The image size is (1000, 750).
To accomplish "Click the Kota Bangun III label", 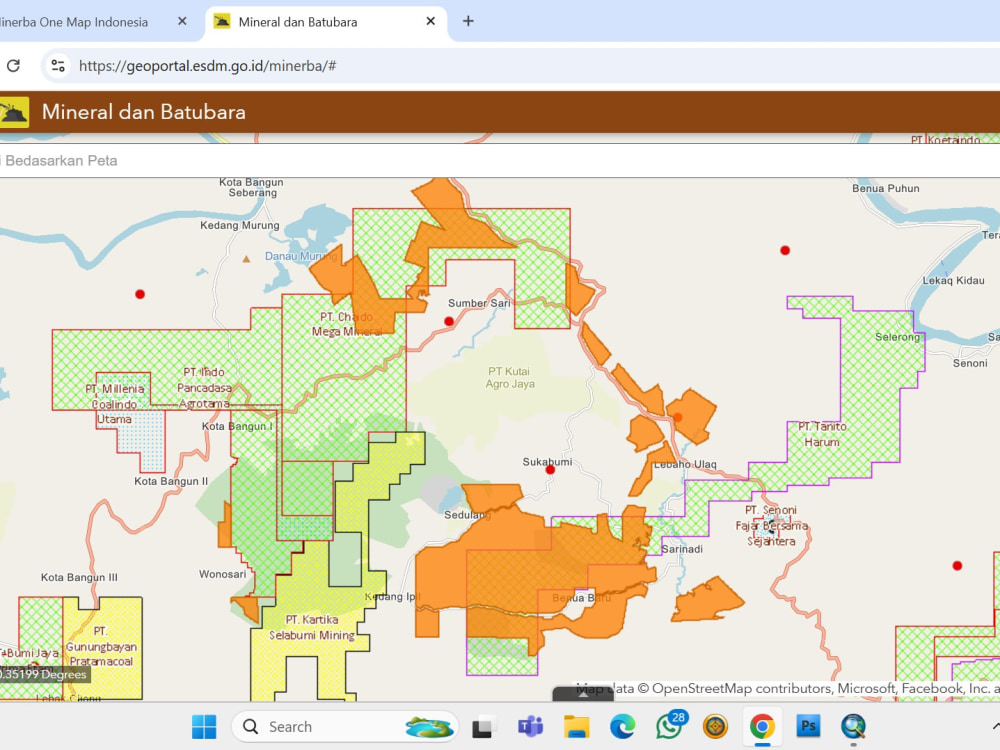I will (x=79, y=577).
